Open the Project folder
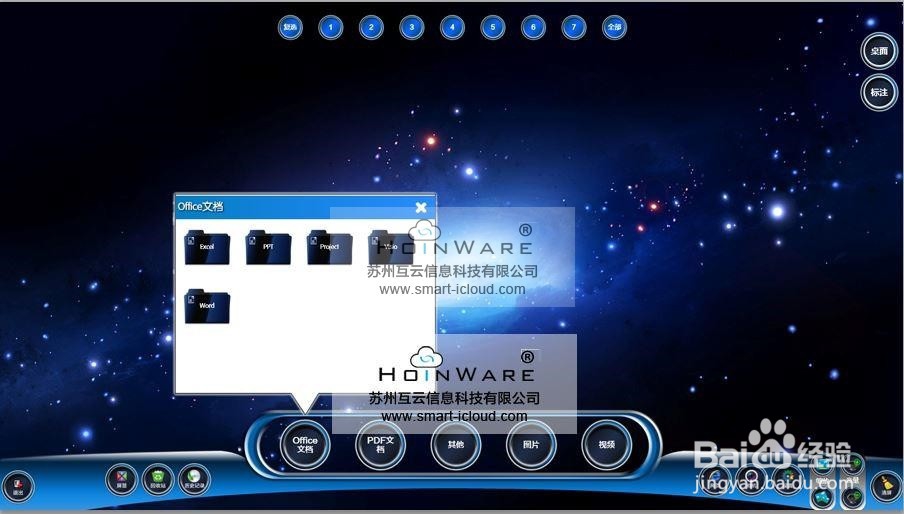904x514 pixels. point(329,247)
